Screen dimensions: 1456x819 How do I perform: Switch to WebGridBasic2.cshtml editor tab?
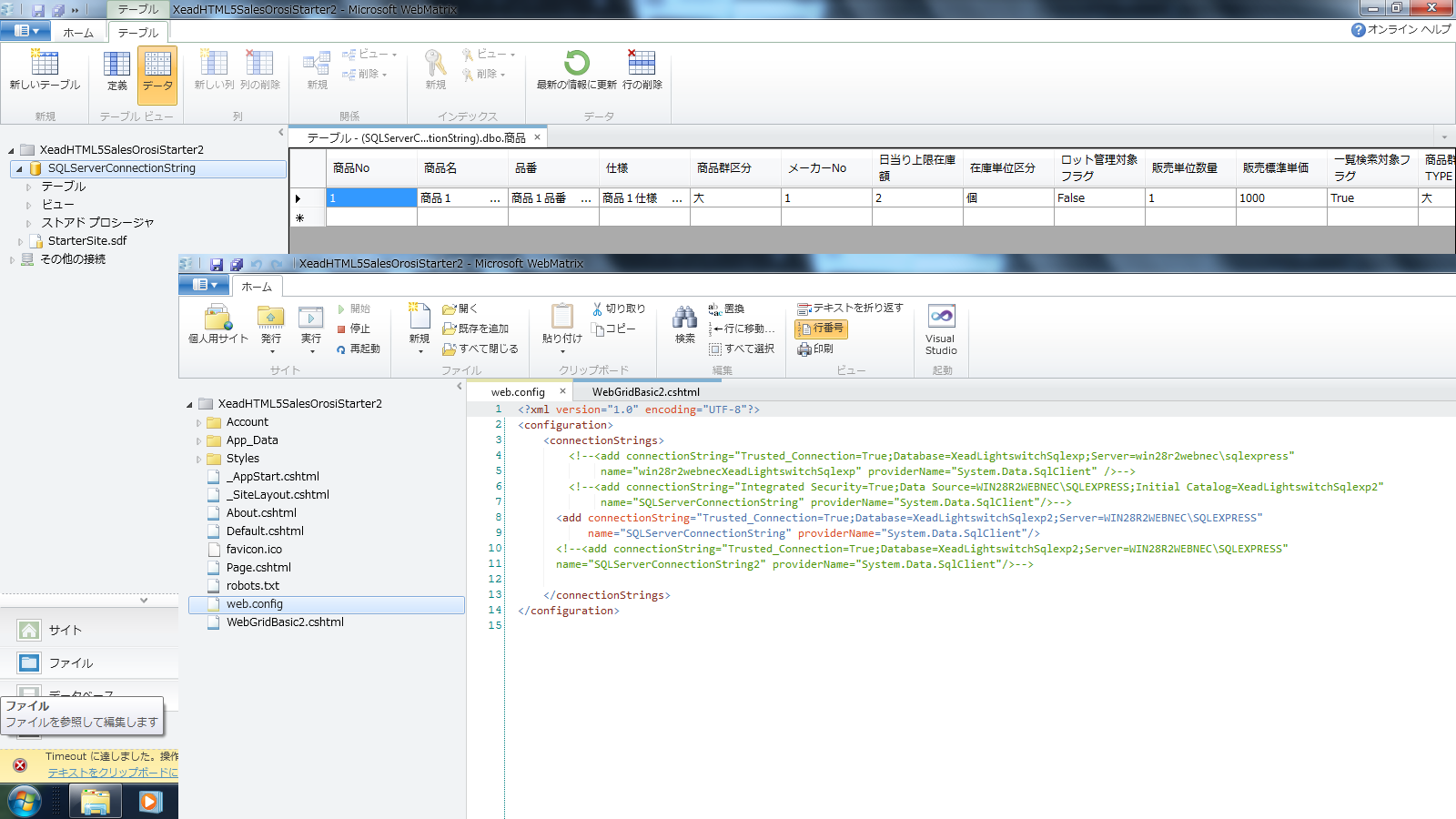pyautogui.click(x=645, y=392)
